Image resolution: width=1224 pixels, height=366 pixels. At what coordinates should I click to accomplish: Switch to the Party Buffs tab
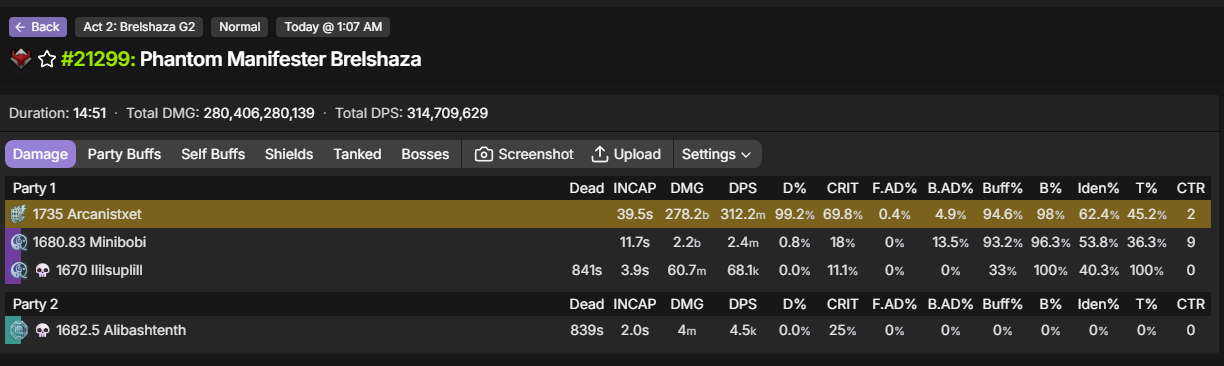click(x=124, y=154)
